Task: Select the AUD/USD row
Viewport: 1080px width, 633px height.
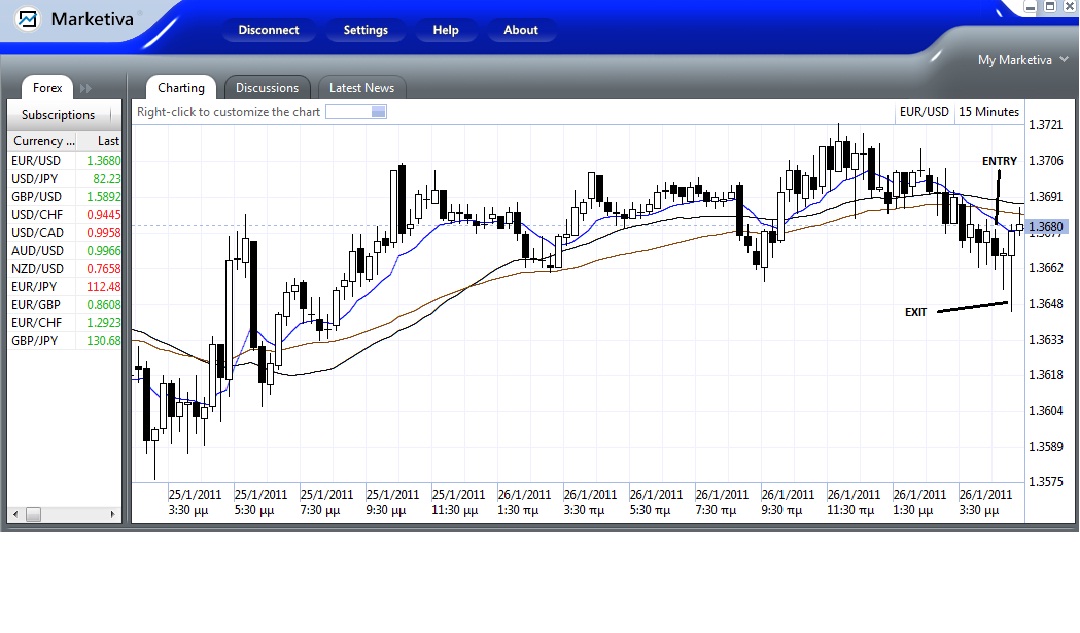Action: coord(65,250)
